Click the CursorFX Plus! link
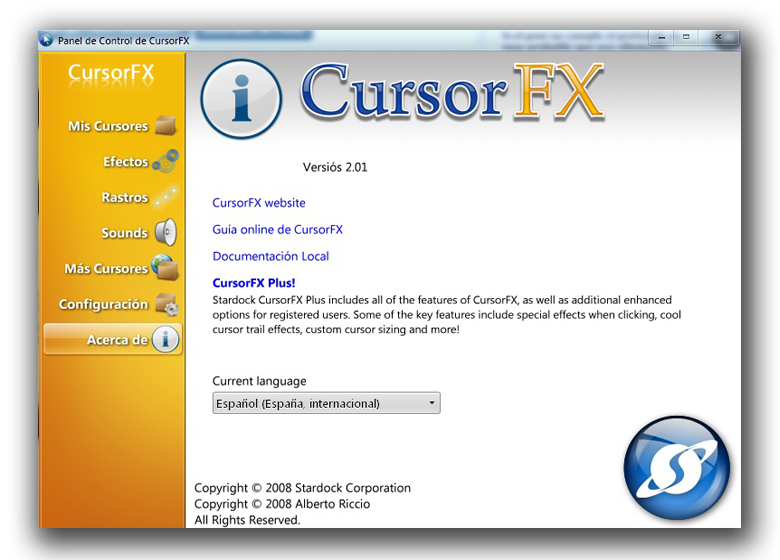The image size is (780, 560). pyautogui.click(x=254, y=283)
